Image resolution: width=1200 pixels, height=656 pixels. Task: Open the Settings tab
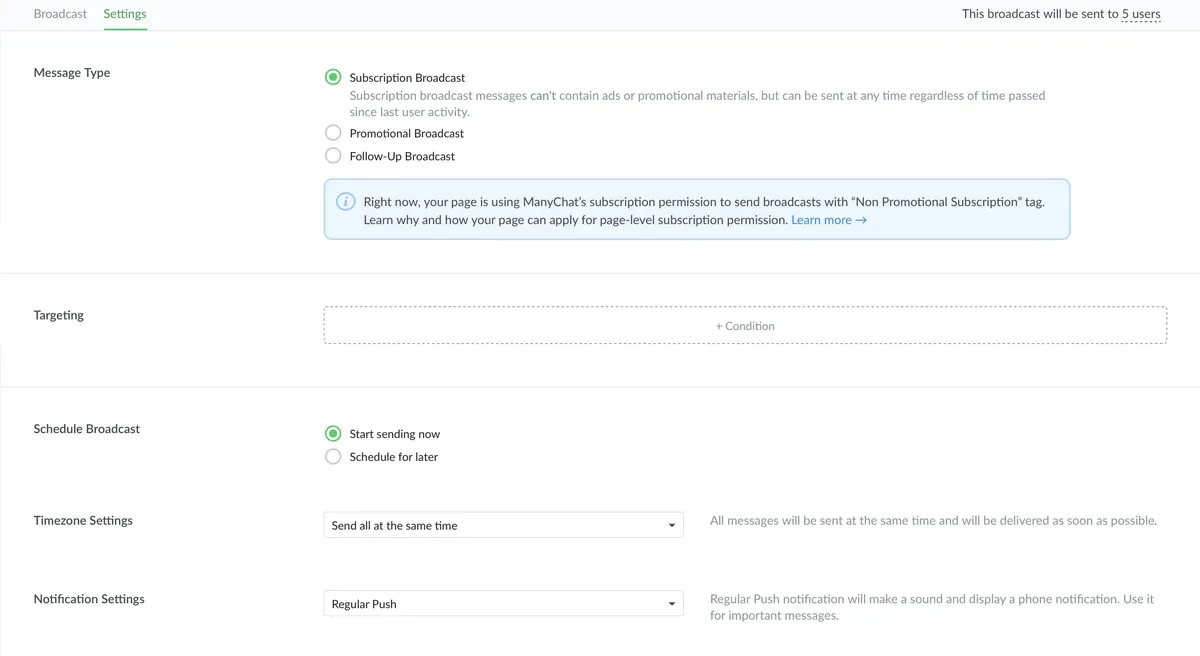tap(125, 14)
